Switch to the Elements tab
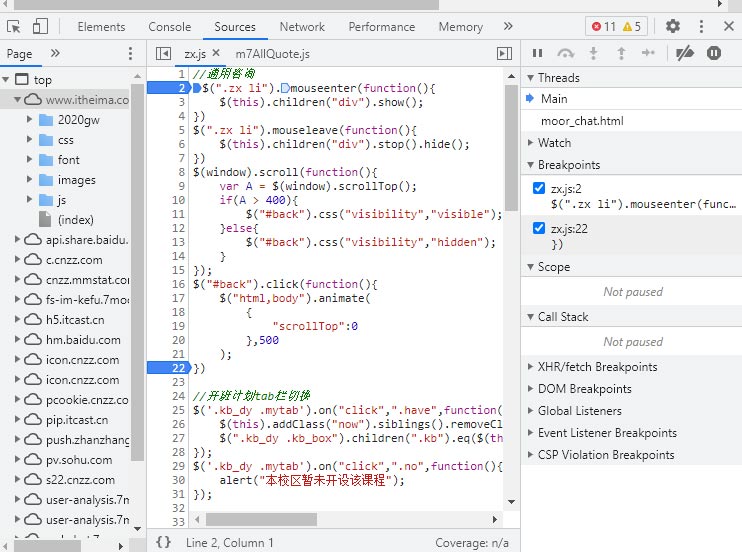 click(x=101, y=27)
